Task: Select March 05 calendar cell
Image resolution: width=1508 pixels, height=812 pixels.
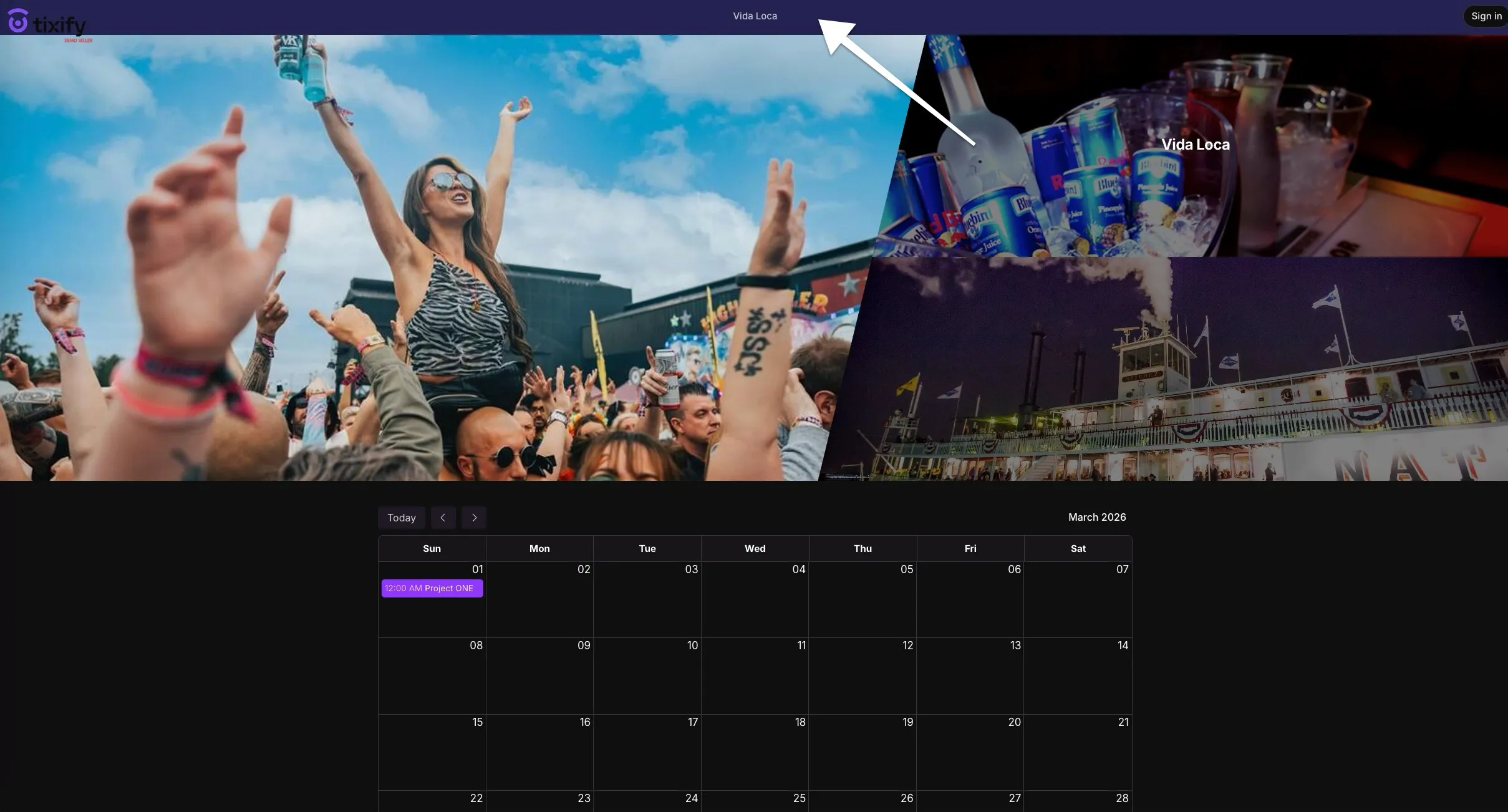Action: click(x=863, y=599)
